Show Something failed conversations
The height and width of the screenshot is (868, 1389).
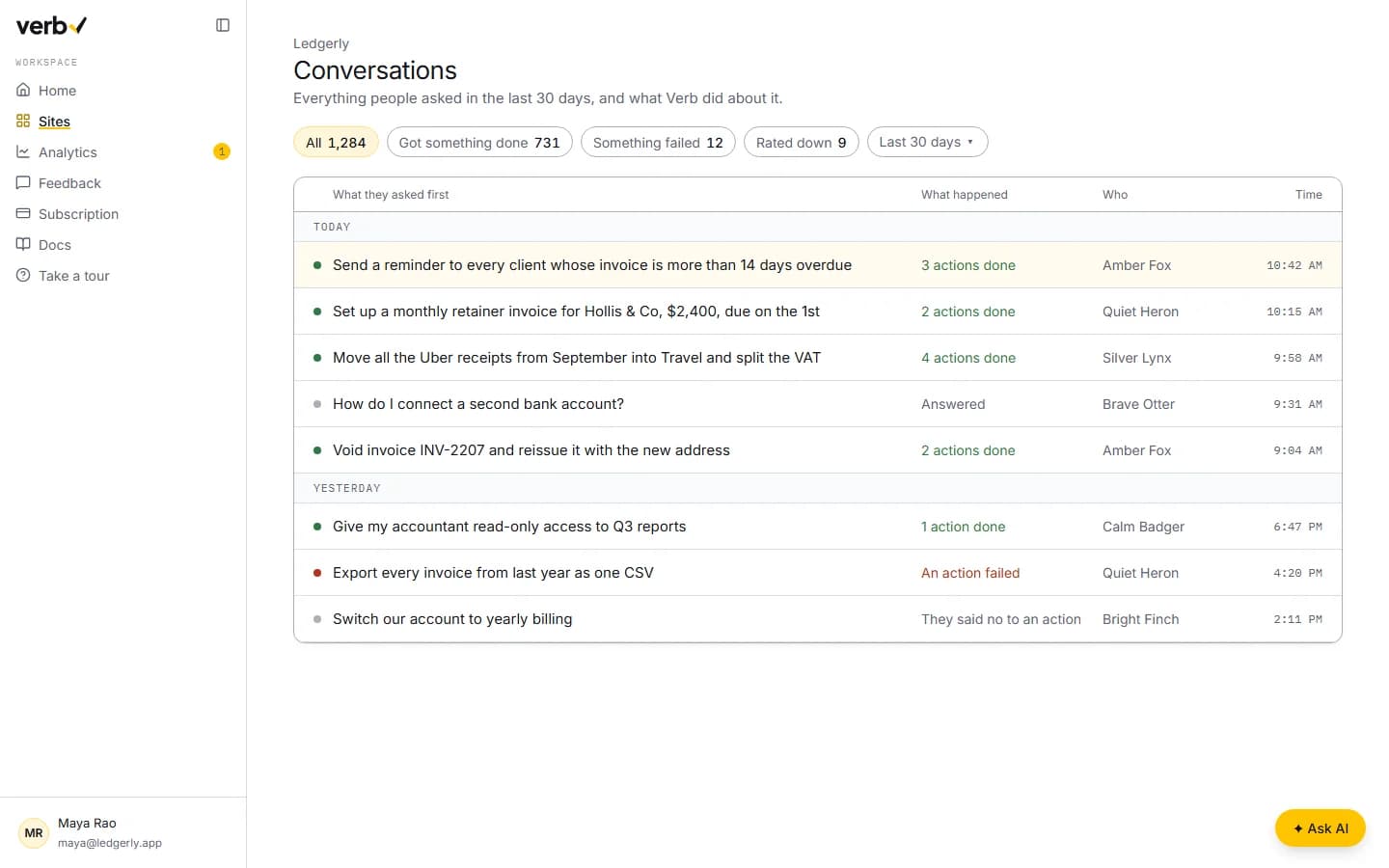pyautogui.click(x=658, y=142)
